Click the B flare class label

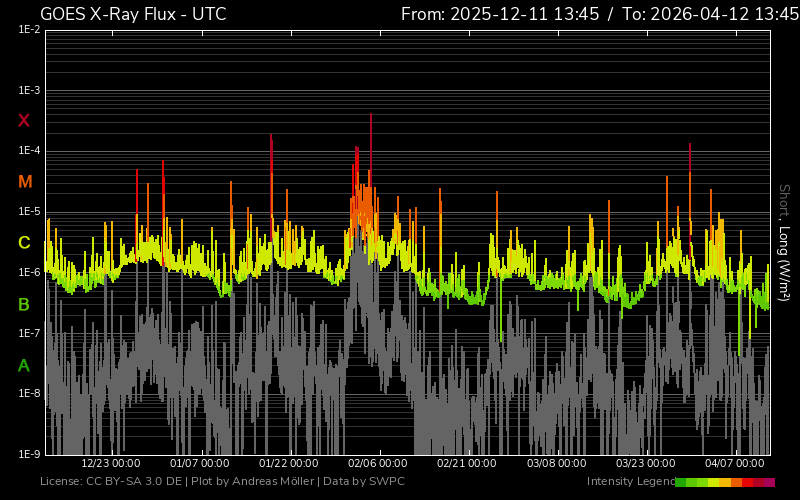pyautogui.click(x=24, y=304)
